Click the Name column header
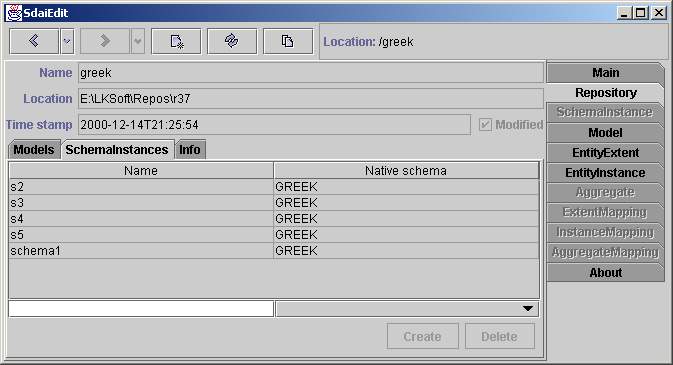Image resolution: width=673 pixels, height=365 pixels. pyautogui.click(x=141, y=170)
